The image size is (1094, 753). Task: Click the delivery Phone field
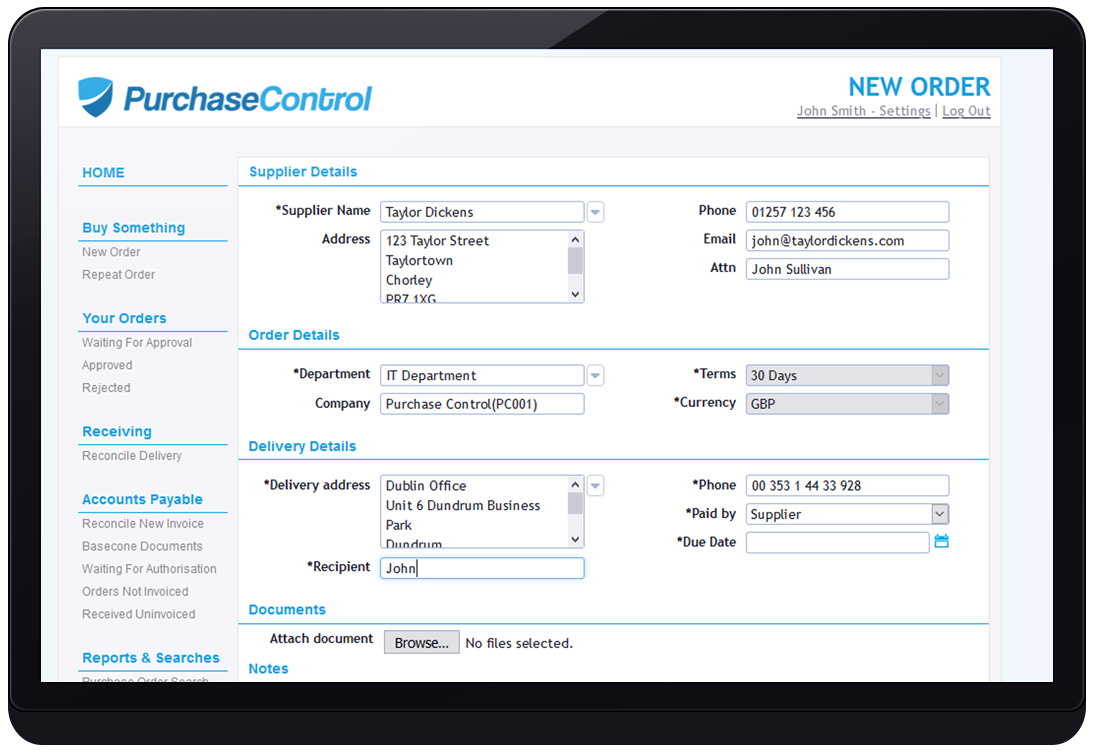[x=848, y=486]
